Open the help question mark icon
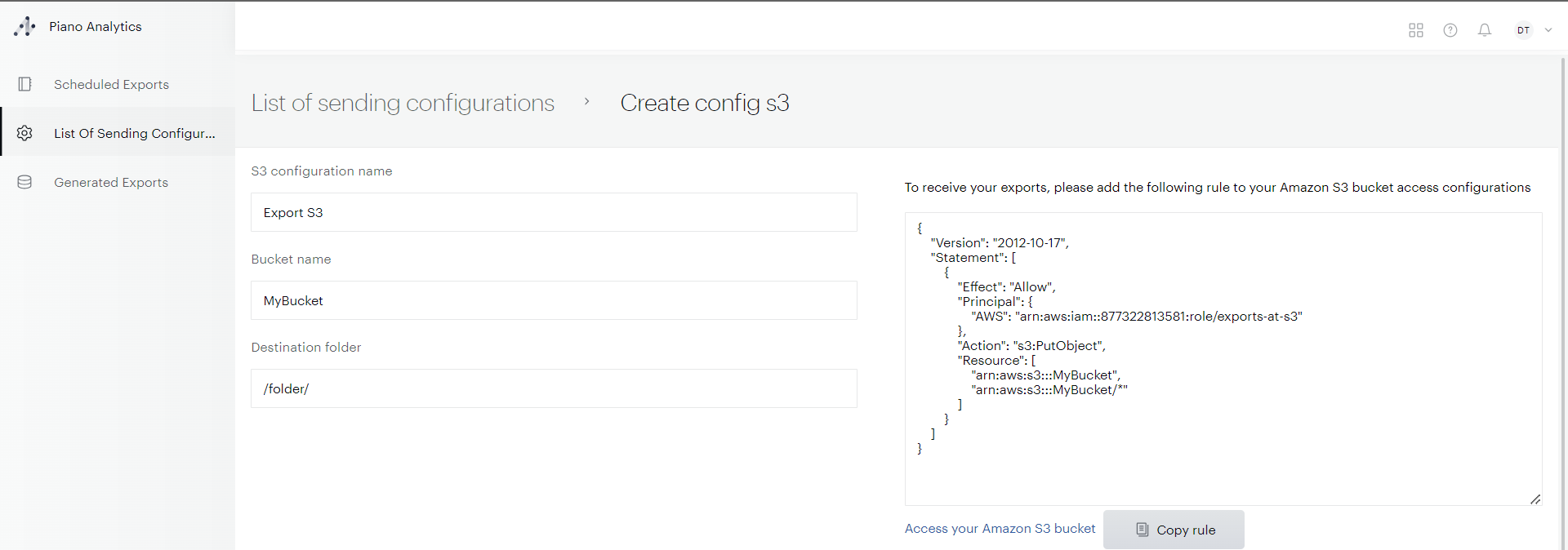The width and height of the screenshot is (1568, 550). tap(1450, 30)
